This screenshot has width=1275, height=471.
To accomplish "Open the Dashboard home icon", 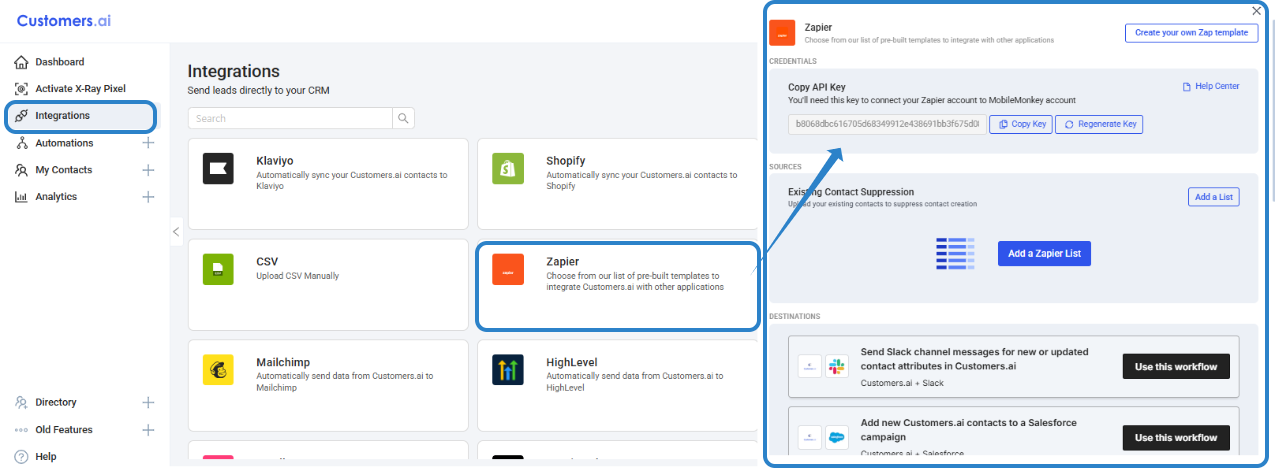I will 21,62.
